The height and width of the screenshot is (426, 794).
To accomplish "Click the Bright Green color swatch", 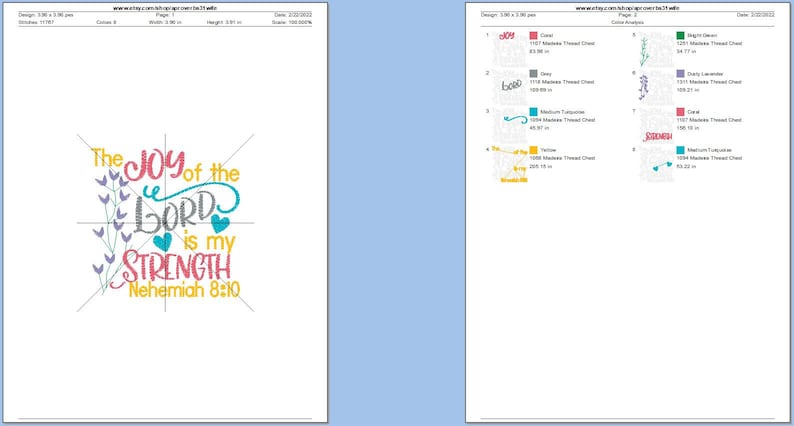I will (x=681, y=35).
